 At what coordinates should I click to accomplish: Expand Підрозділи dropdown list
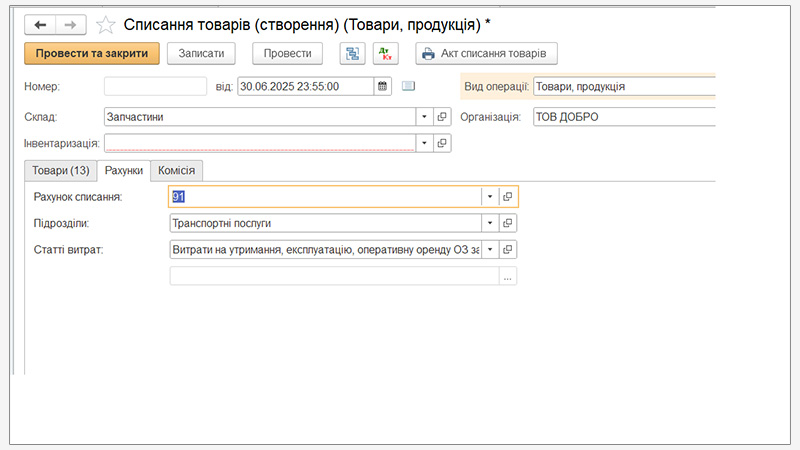pos(489,223)
